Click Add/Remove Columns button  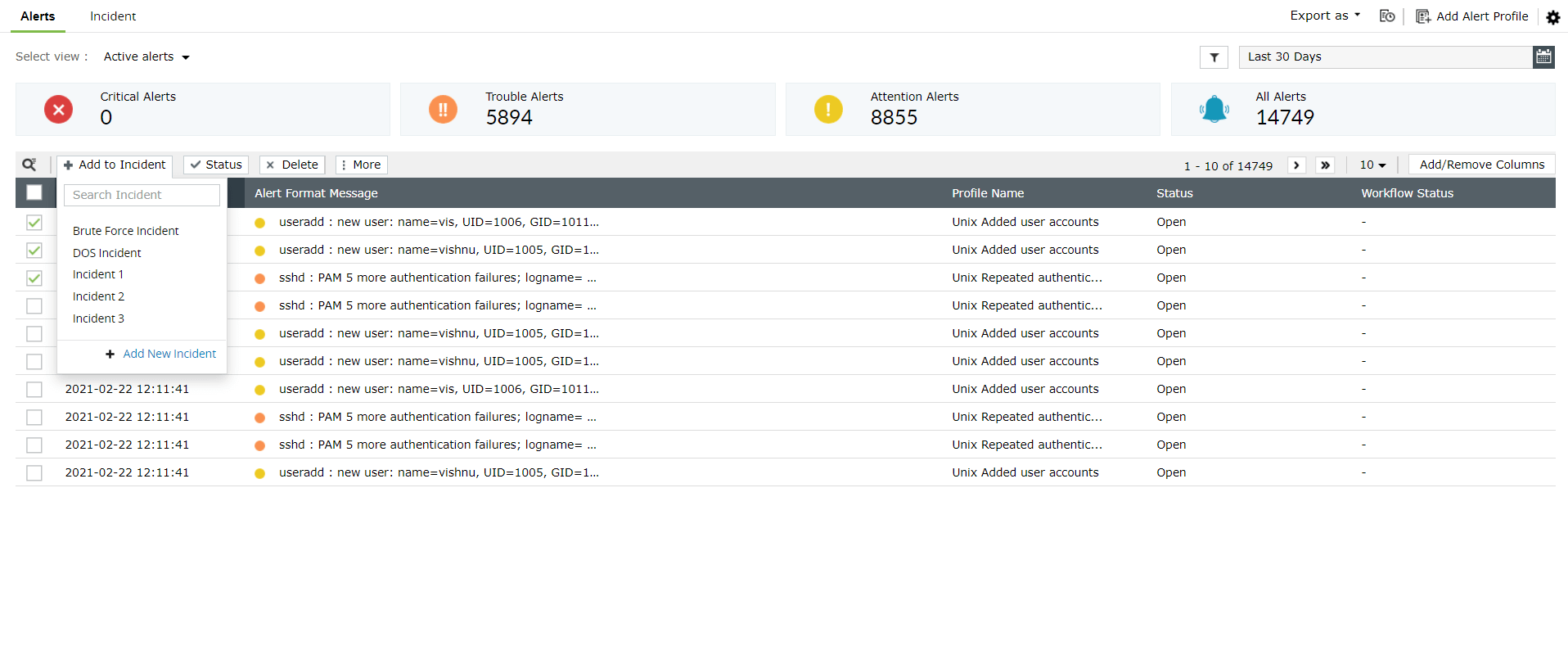tap(1481, 165)
